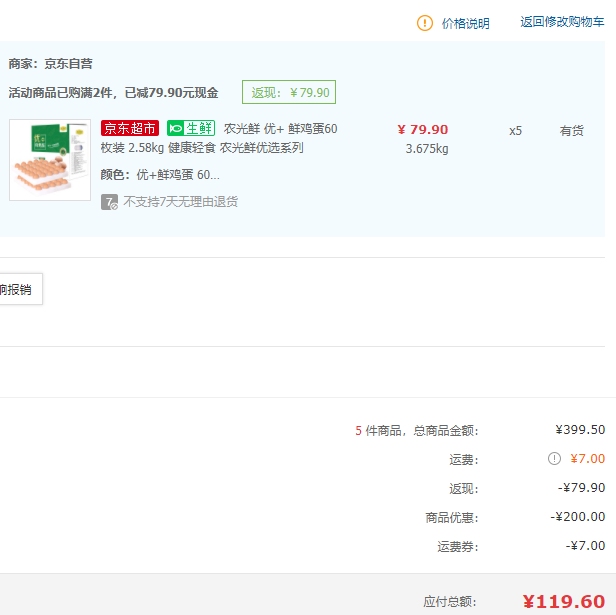Click the orange shipping fee ¥7.00
The height and width of the screenshot is (615, 616).
click(x=587, y=459)
